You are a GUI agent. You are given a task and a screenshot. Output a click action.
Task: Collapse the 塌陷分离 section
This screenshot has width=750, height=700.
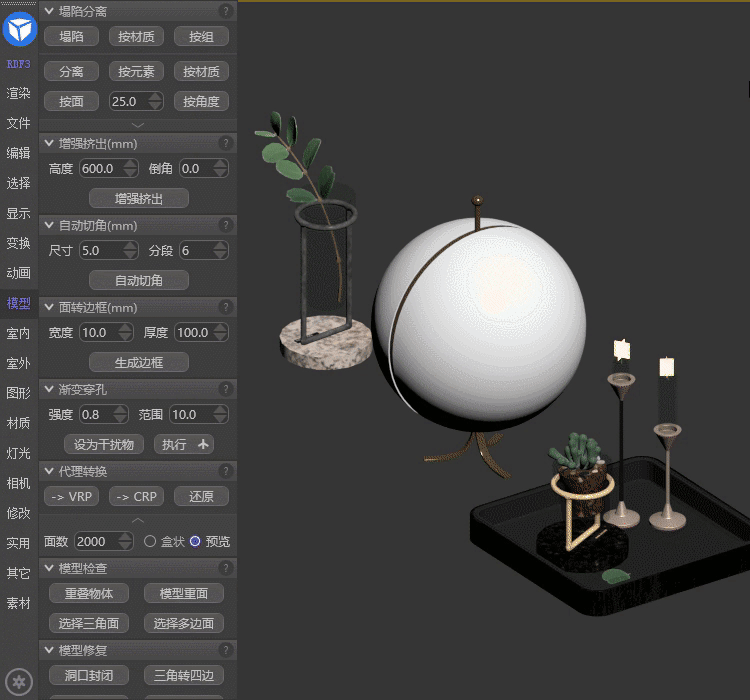(x=49, y=11)
